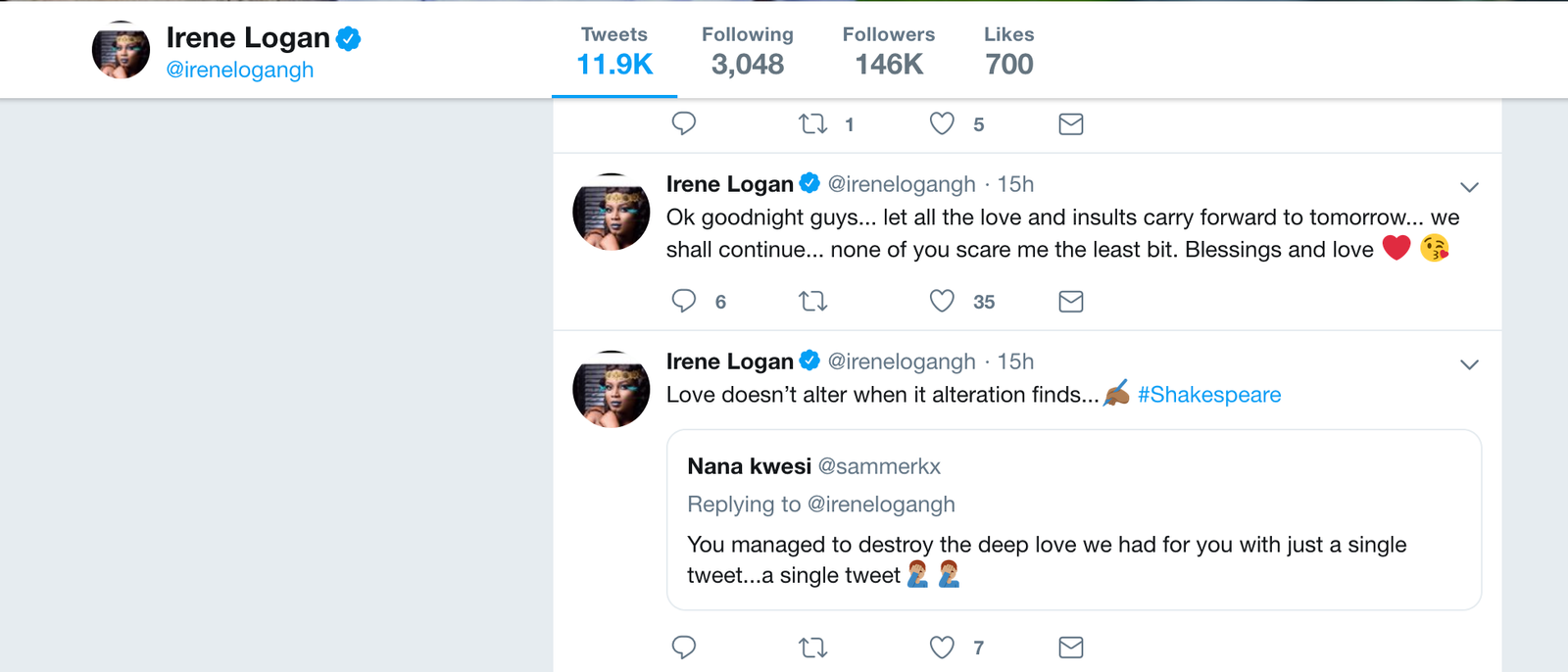Reply to the goodnight guys tweet
The width and height of the screenshot is (1568, 672).
684,301
